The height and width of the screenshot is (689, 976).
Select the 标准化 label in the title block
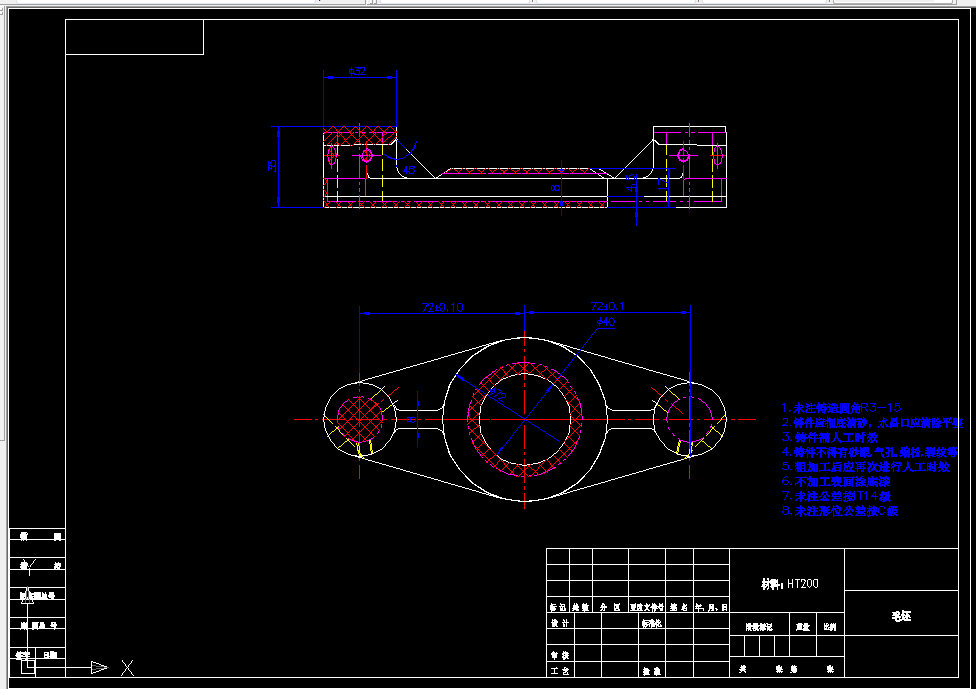[x=652, y=623]
